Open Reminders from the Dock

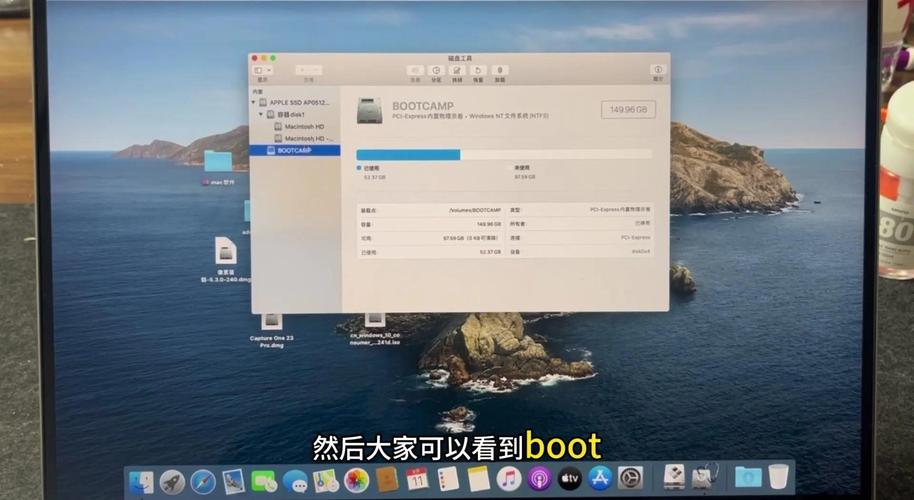448,480
